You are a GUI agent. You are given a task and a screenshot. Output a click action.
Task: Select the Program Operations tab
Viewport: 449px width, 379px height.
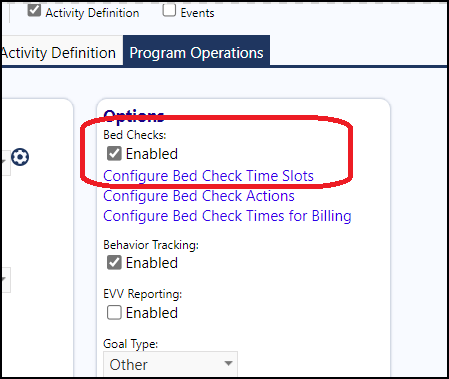click(196, 52)
